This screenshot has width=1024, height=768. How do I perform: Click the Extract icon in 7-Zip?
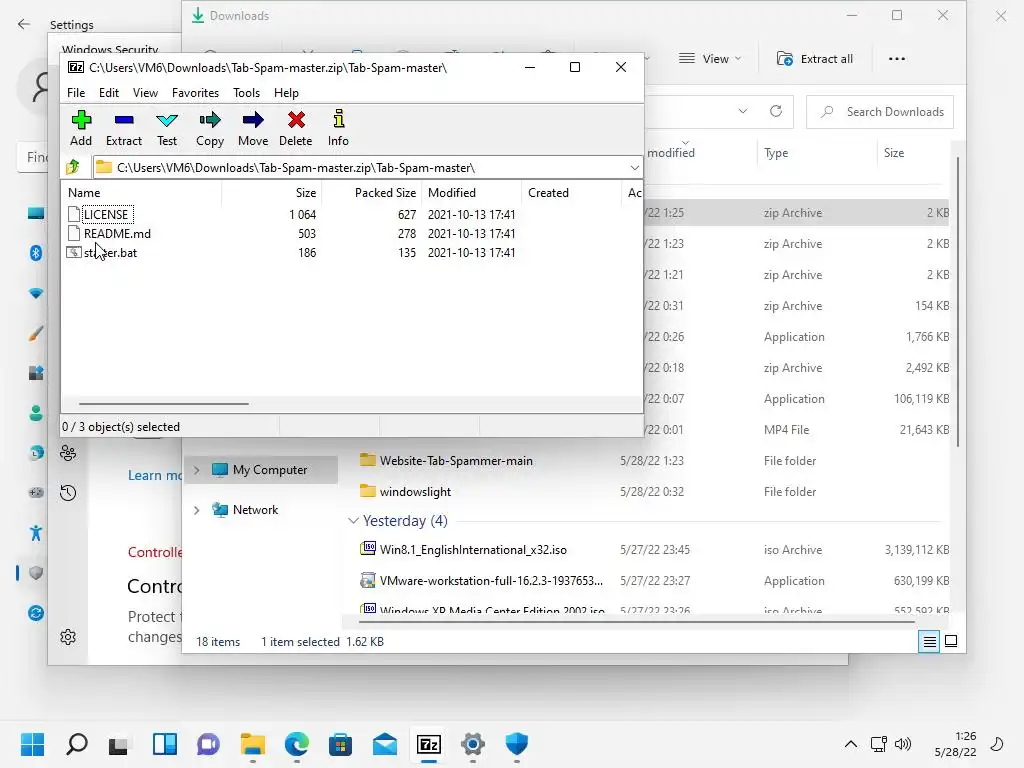tap(123, 128)
